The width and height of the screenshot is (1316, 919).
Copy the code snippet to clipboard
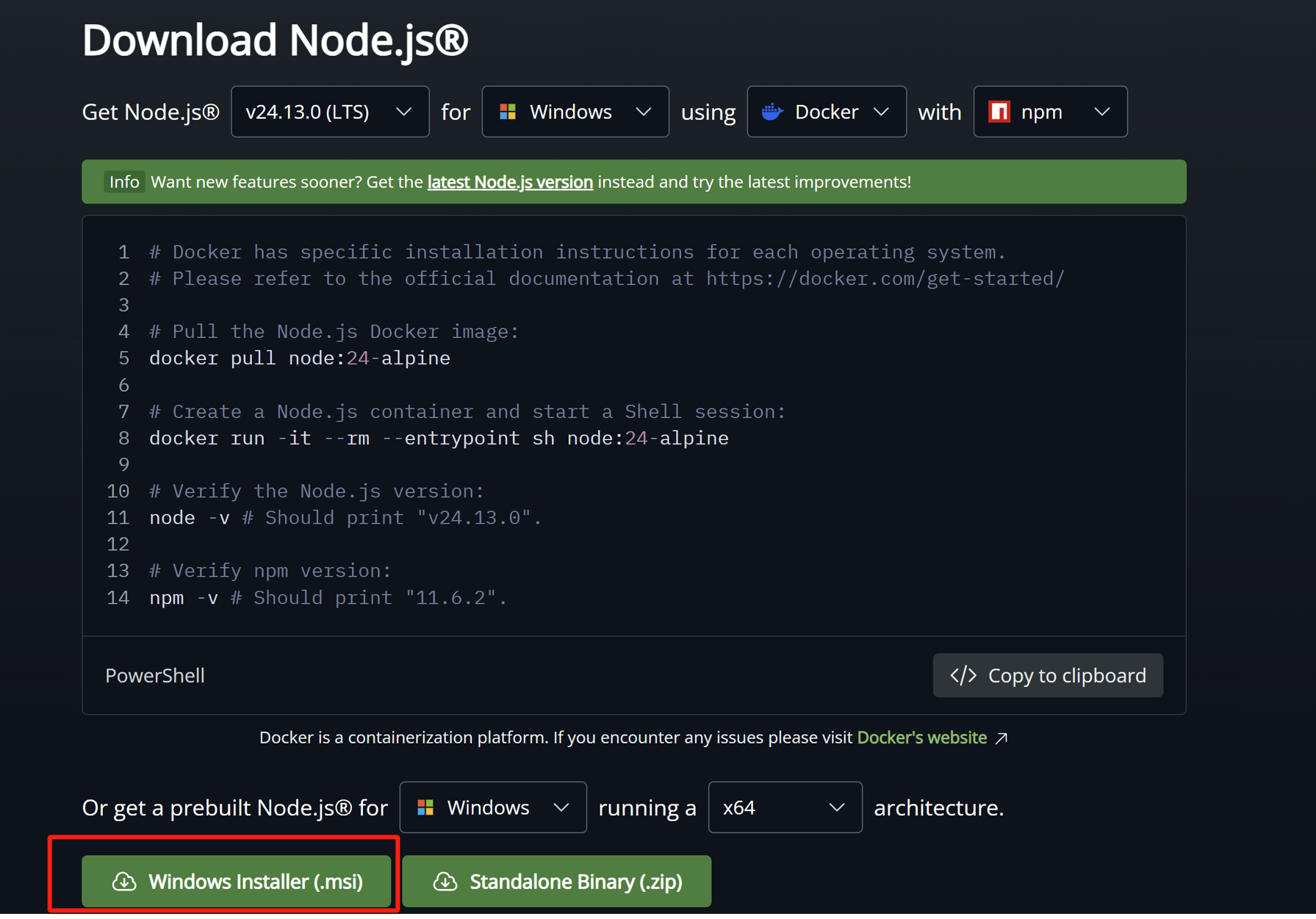point(1048,675)
